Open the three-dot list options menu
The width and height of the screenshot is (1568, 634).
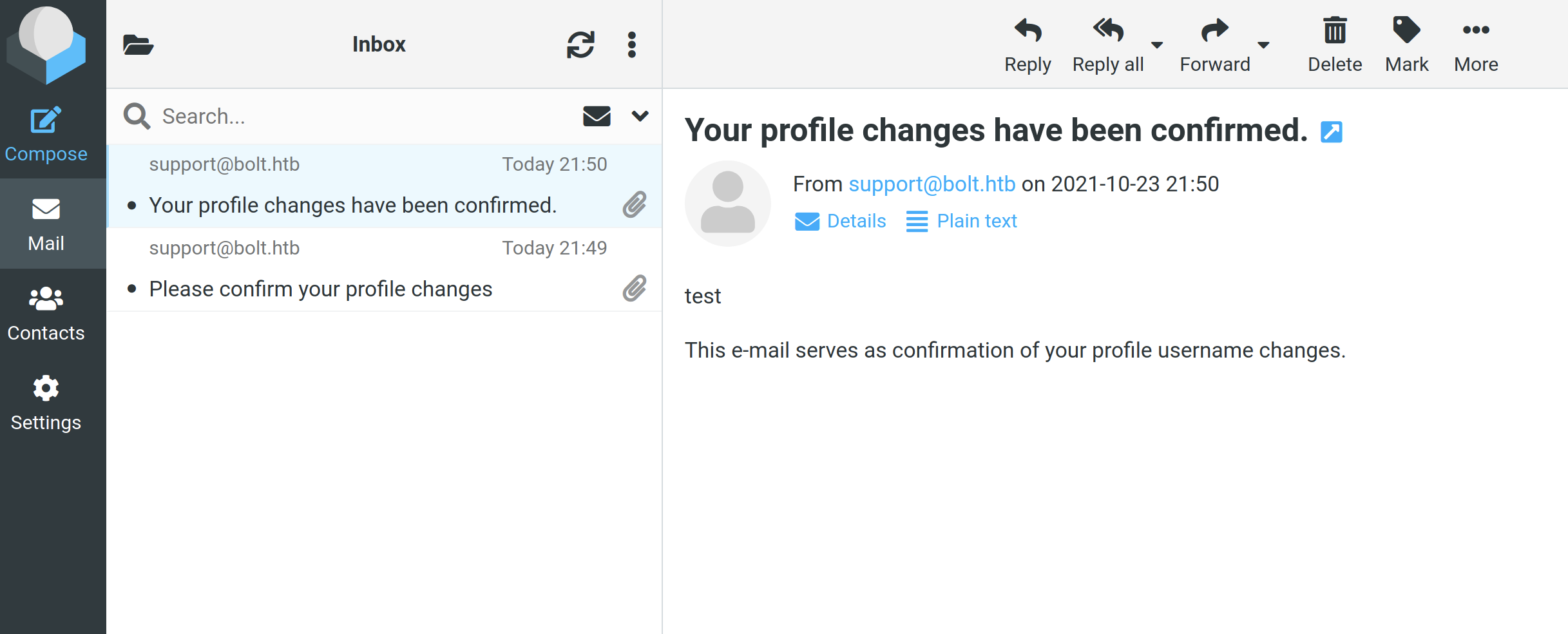pyautogui.click(x=632, y=45)
